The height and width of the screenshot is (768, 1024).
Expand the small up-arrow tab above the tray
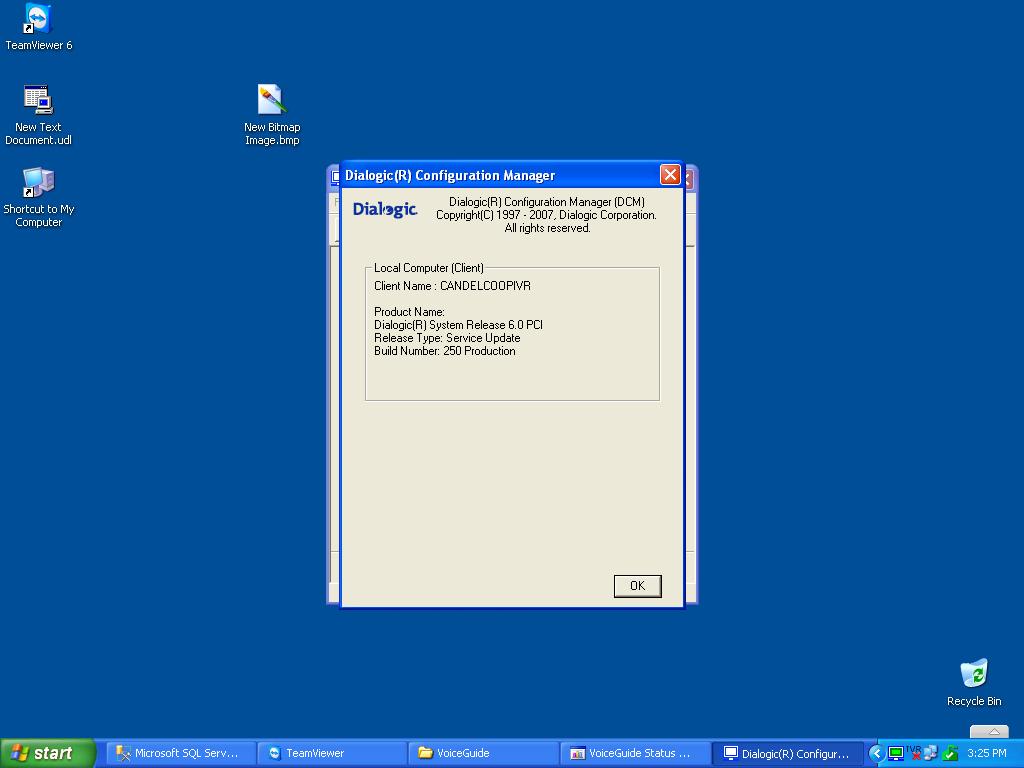pyautogui.click(x=989, y=731)
